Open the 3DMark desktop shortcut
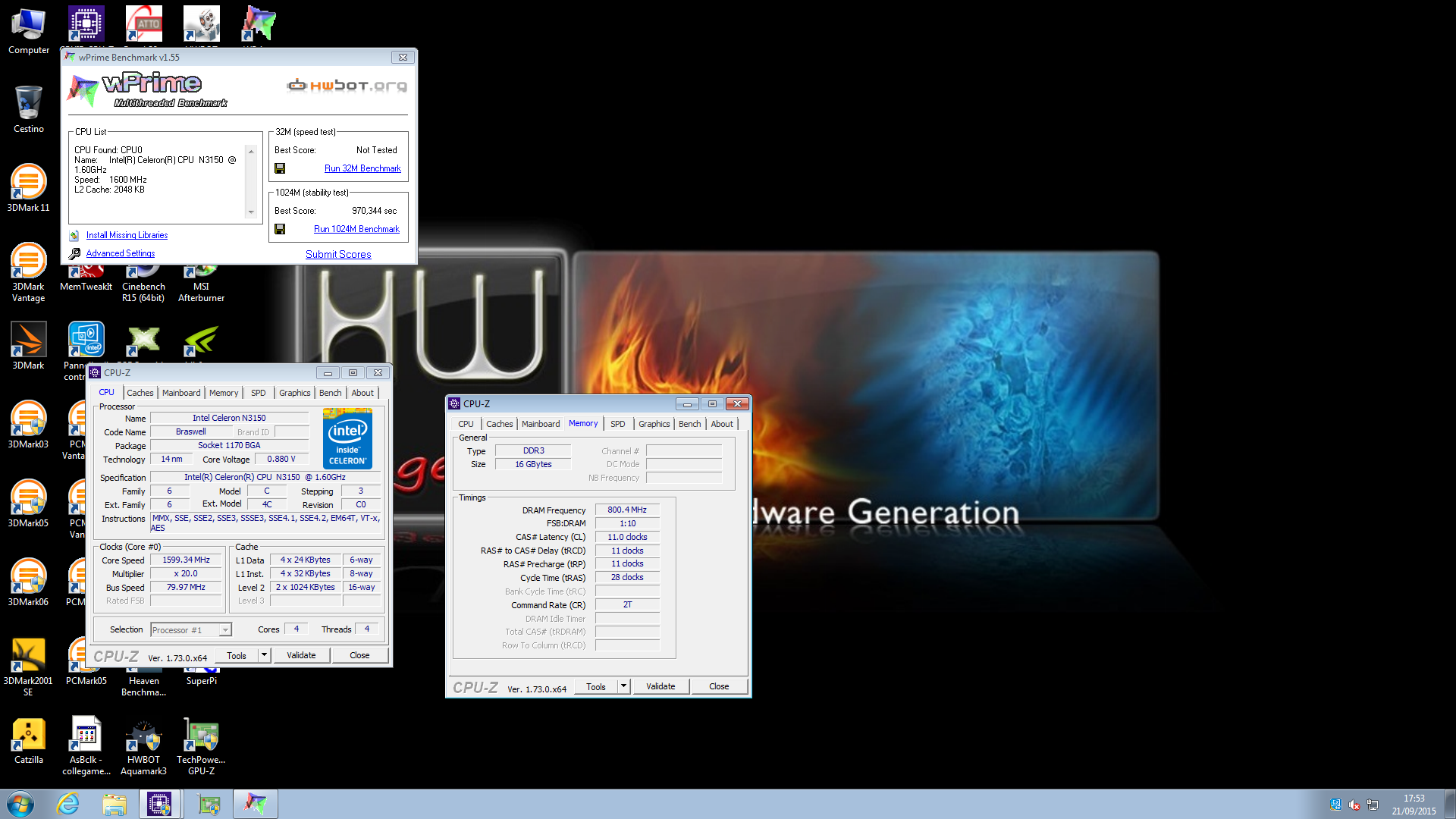This screenshot has height=819, width=1456. [29, 345]
